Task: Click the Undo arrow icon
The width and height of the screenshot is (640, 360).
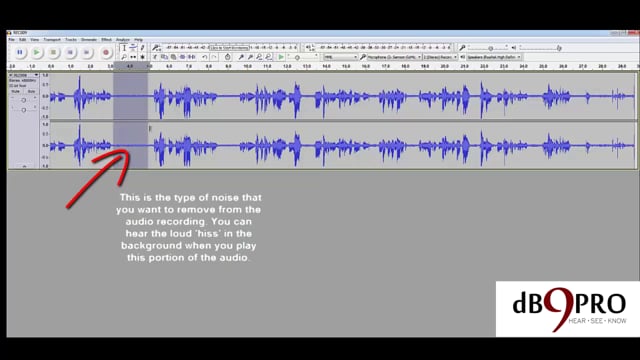Action: [x=204, y=57]
